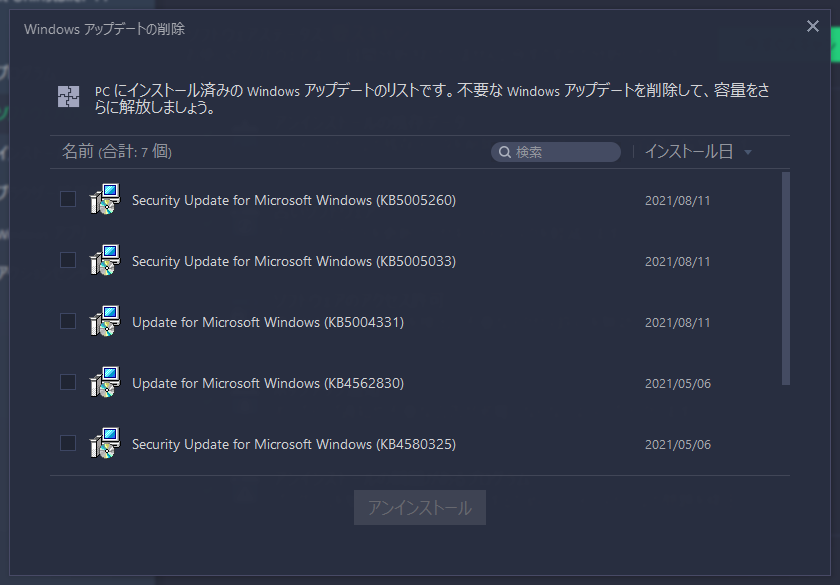Sort by the 名前 column header

point(77,152)
